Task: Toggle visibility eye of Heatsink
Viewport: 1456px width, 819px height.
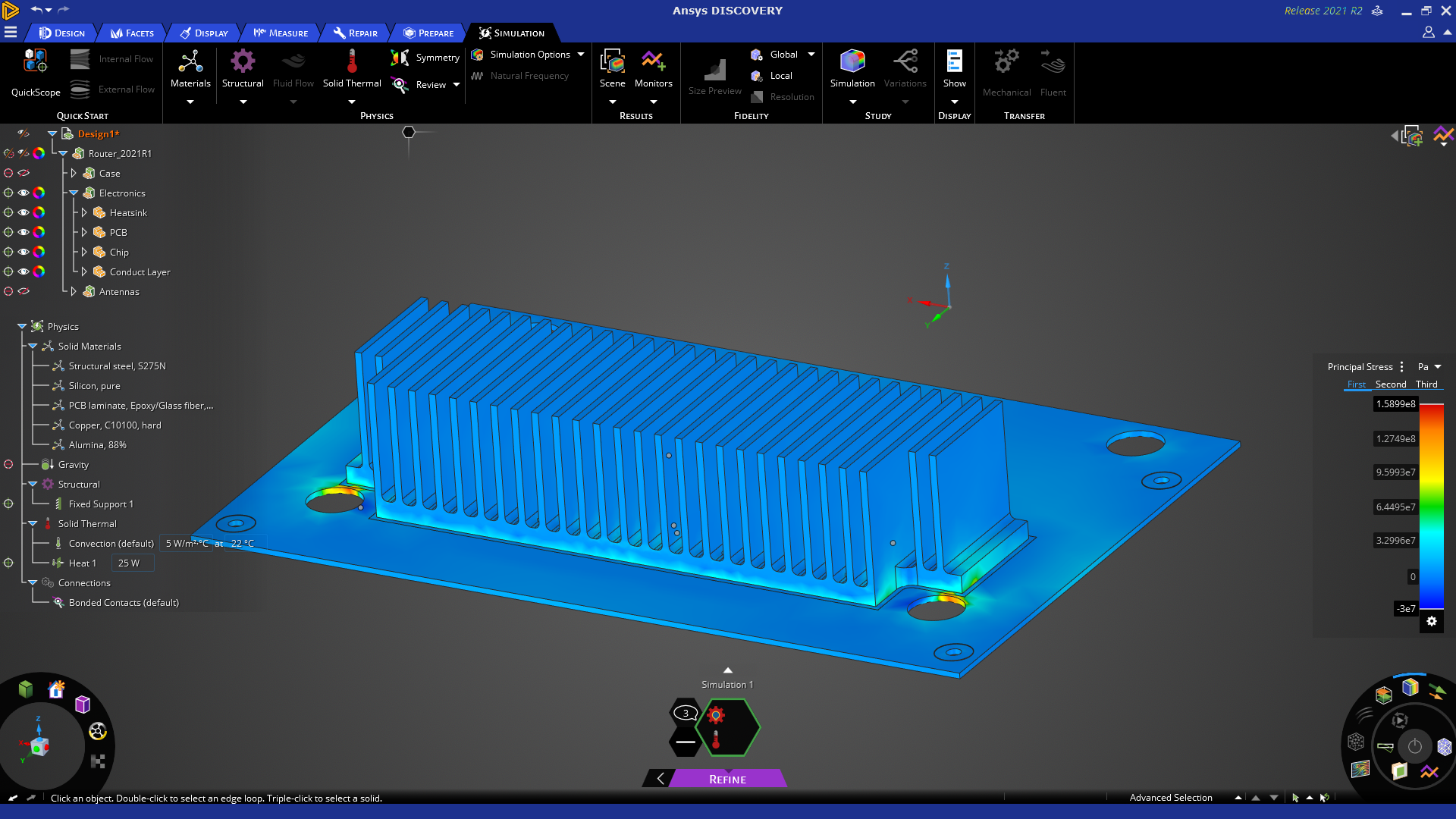Action: point(24,213)
